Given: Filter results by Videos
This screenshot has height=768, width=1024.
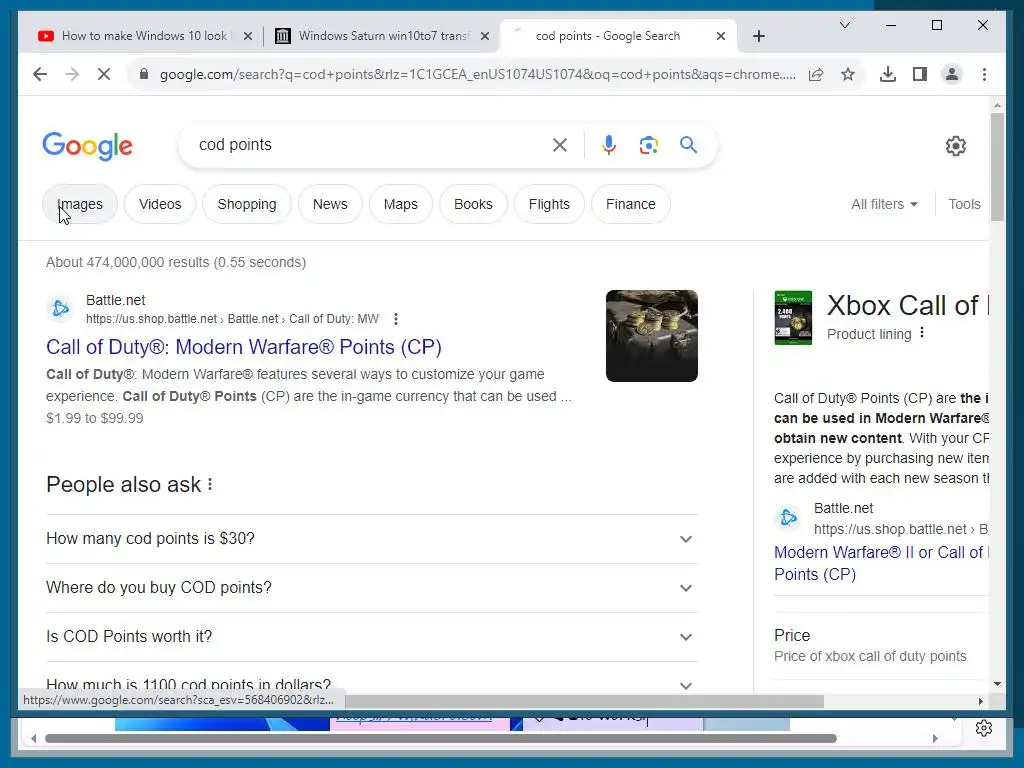Looking at the screenshot, I should 160,204.
